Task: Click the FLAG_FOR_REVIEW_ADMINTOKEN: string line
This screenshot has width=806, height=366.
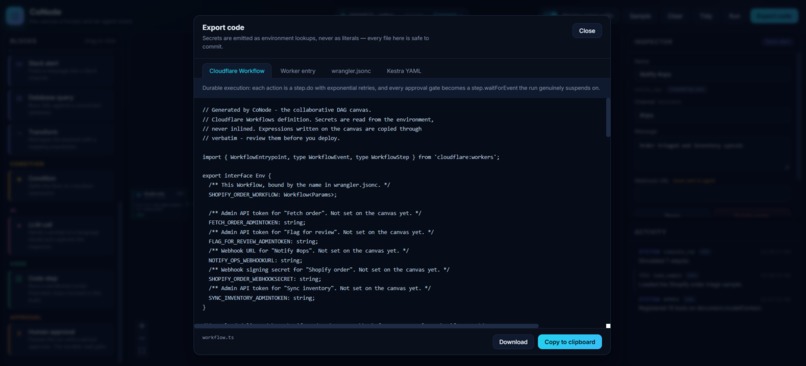Action: point(263,241)
